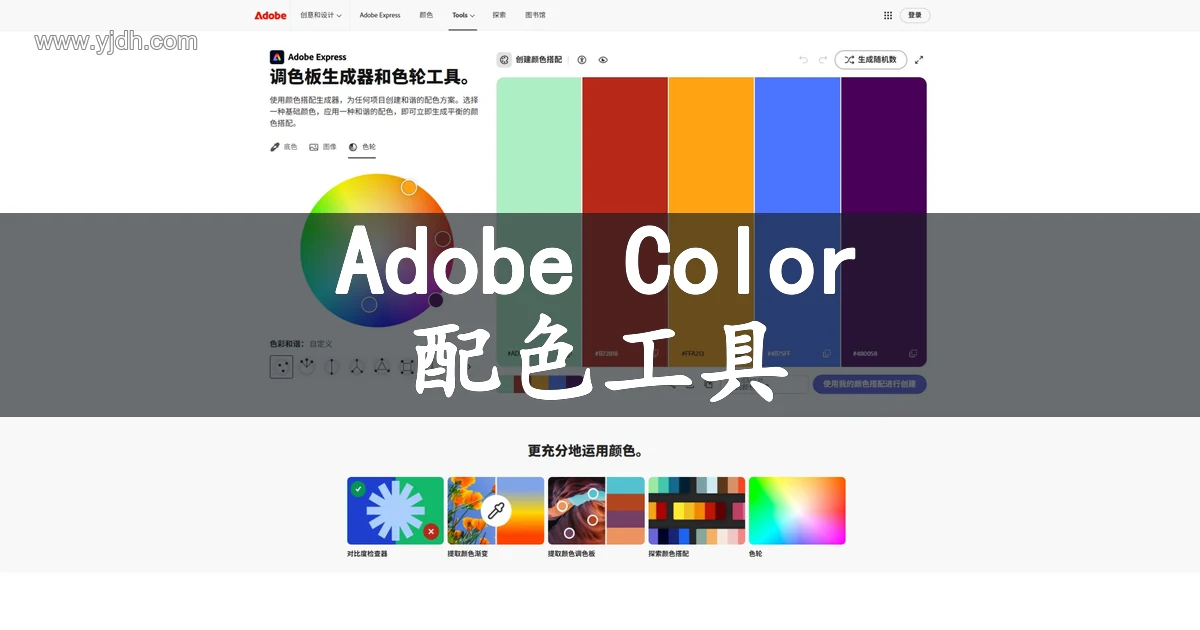
Task: Click the 调色板生成器和色轮工具。 heading
Action: point(371,77)
